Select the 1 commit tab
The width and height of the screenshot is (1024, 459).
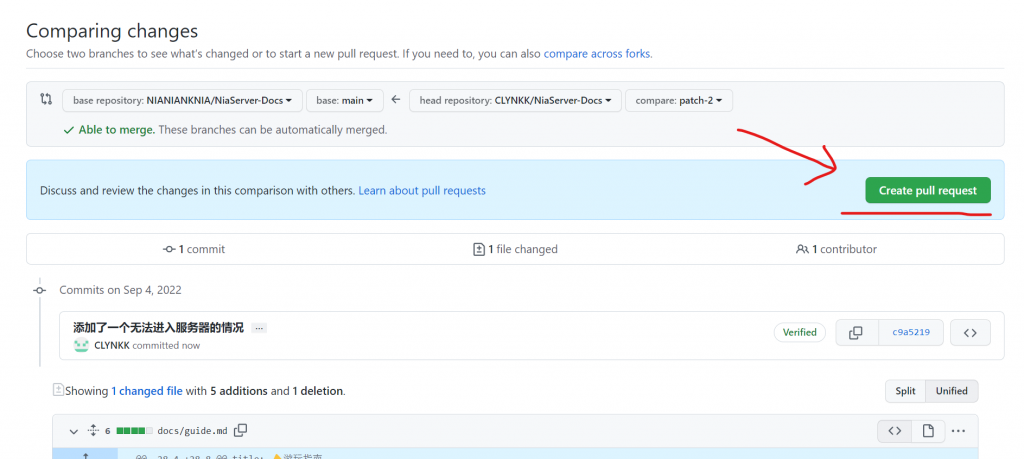[x=194, y=249]
